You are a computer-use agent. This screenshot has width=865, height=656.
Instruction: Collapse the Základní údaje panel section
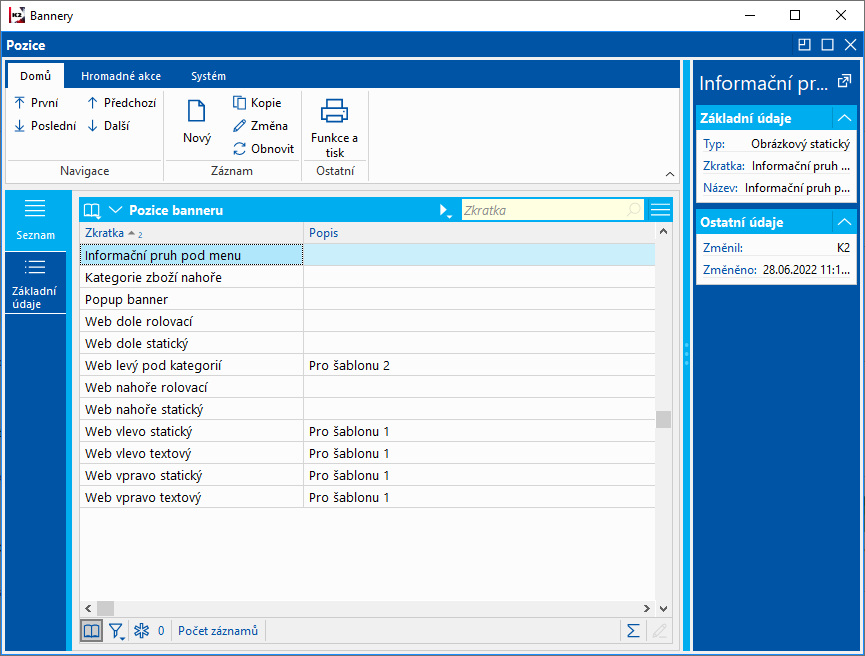[844, 118]
